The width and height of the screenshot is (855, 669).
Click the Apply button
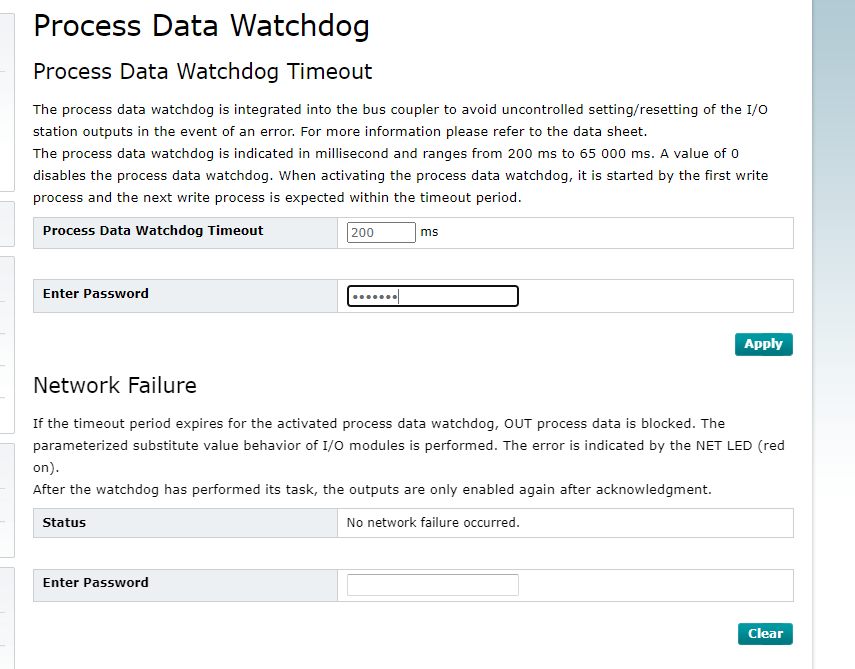(763, 344)
